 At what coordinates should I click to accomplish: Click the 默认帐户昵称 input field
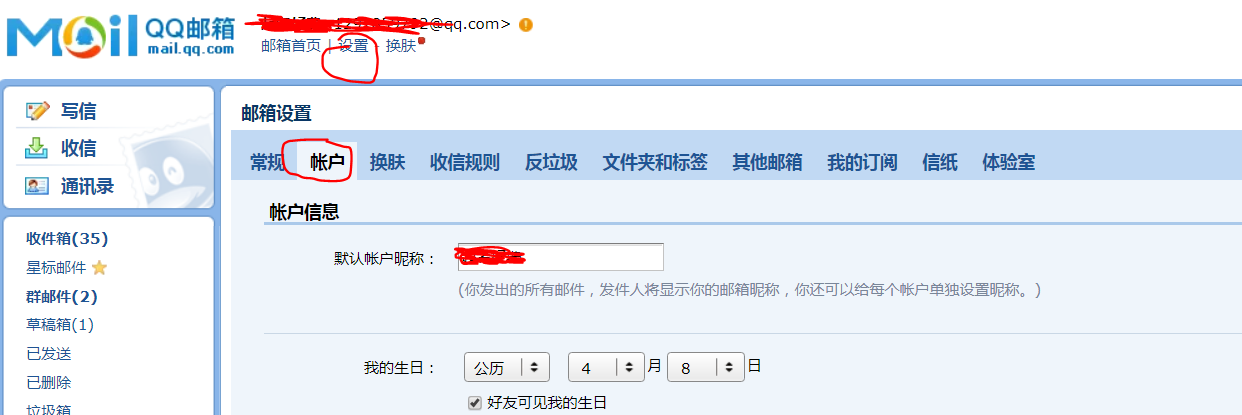click(560, 257)
